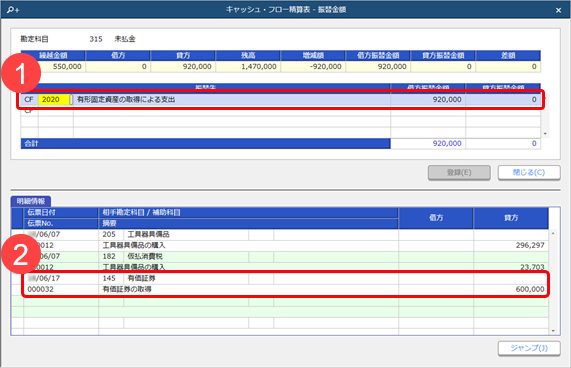Viewport: 571px width, 368px height.
Task: Click the magnifier zoom icon in title bar
Action: click(13, 10)
